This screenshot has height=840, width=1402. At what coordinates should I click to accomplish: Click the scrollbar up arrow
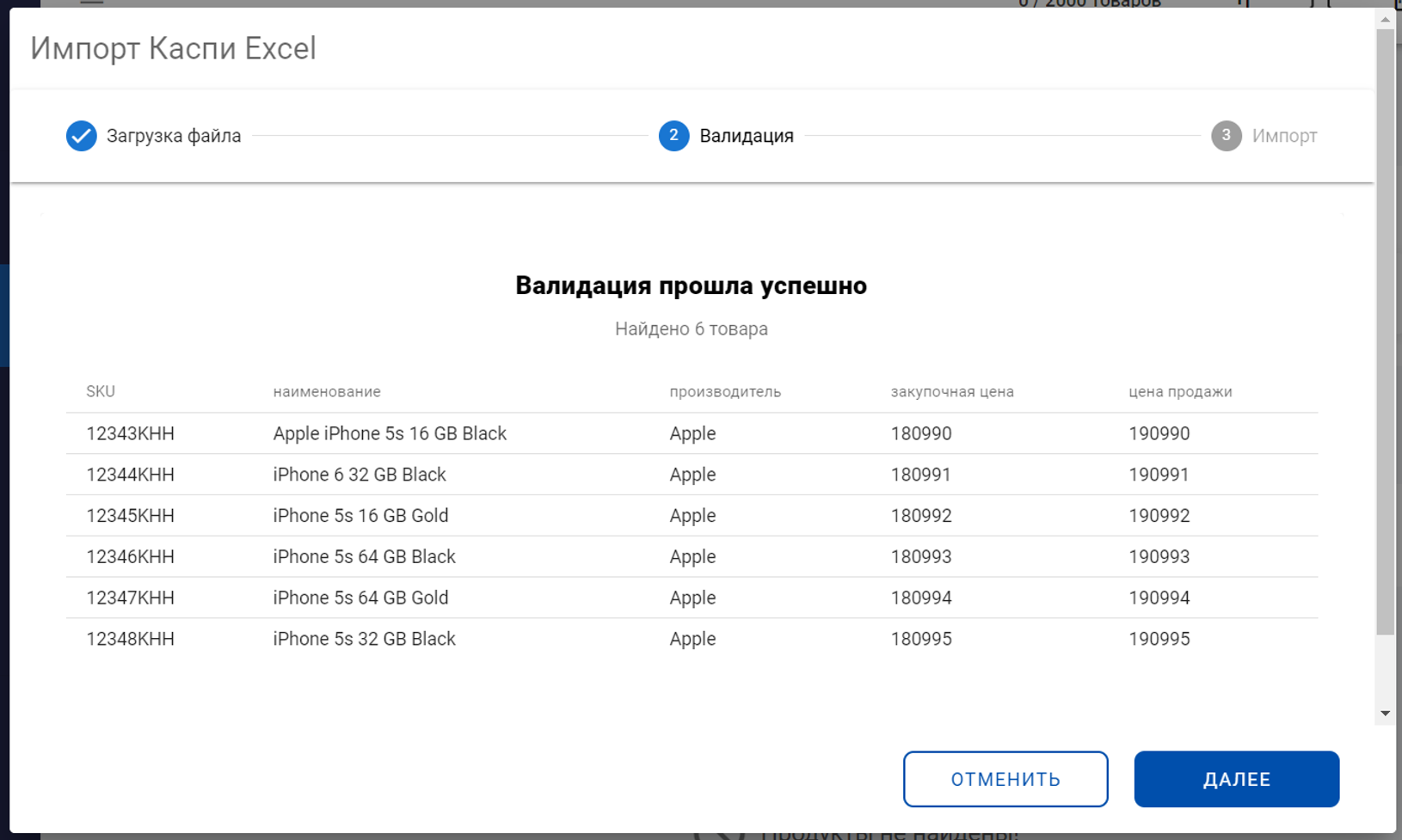(1385, 19)
